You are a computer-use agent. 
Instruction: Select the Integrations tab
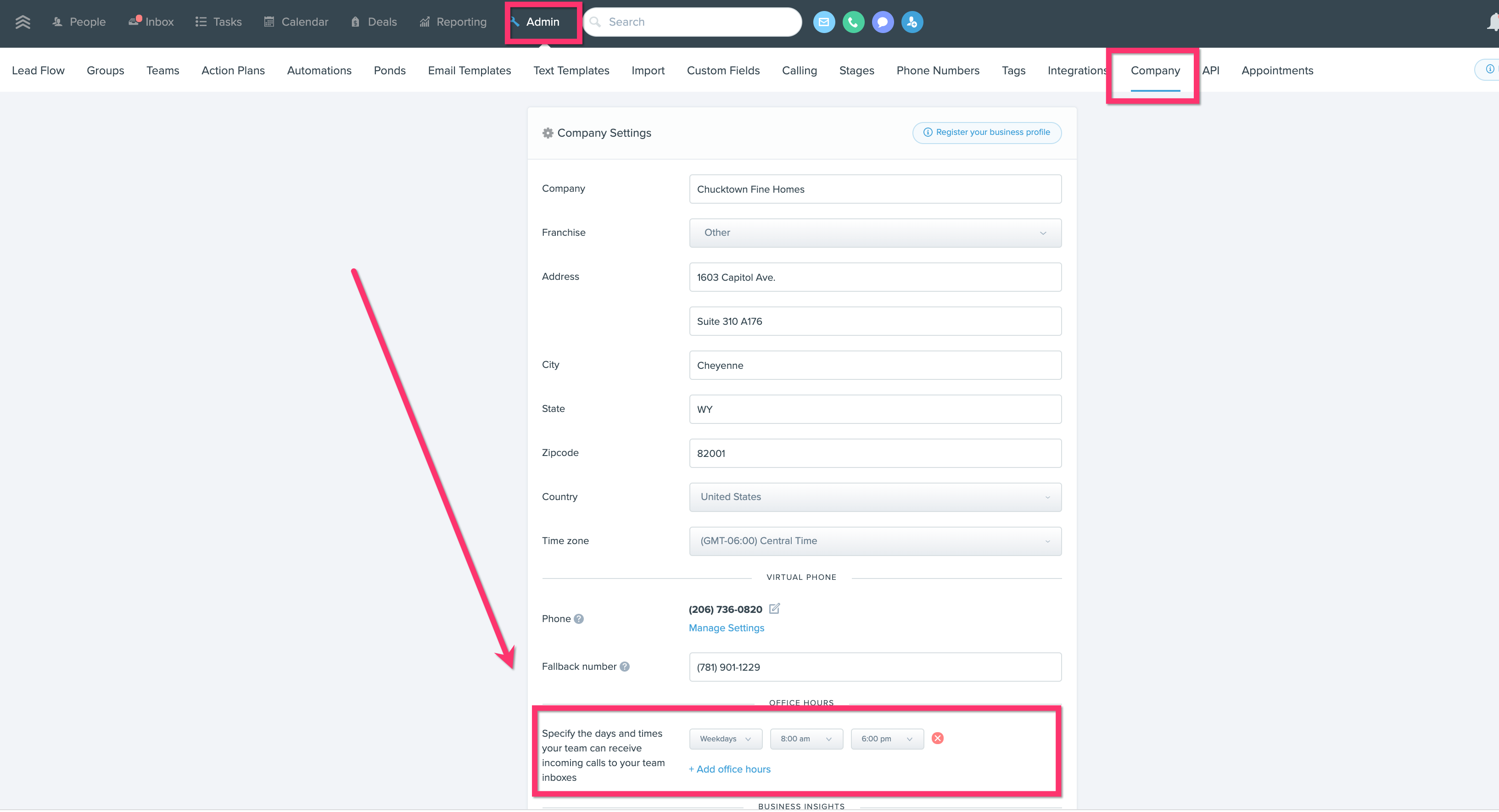(x=1078, y=70)
